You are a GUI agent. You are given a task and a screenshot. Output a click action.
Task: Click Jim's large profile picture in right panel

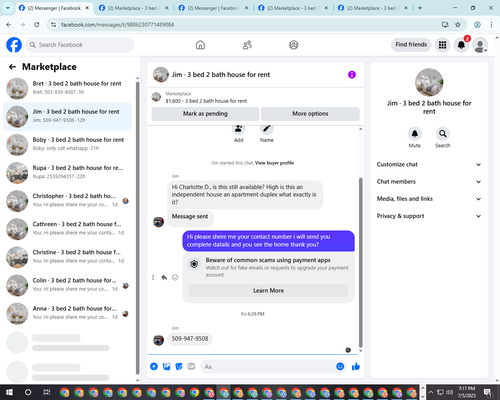(x=429, y=82)
